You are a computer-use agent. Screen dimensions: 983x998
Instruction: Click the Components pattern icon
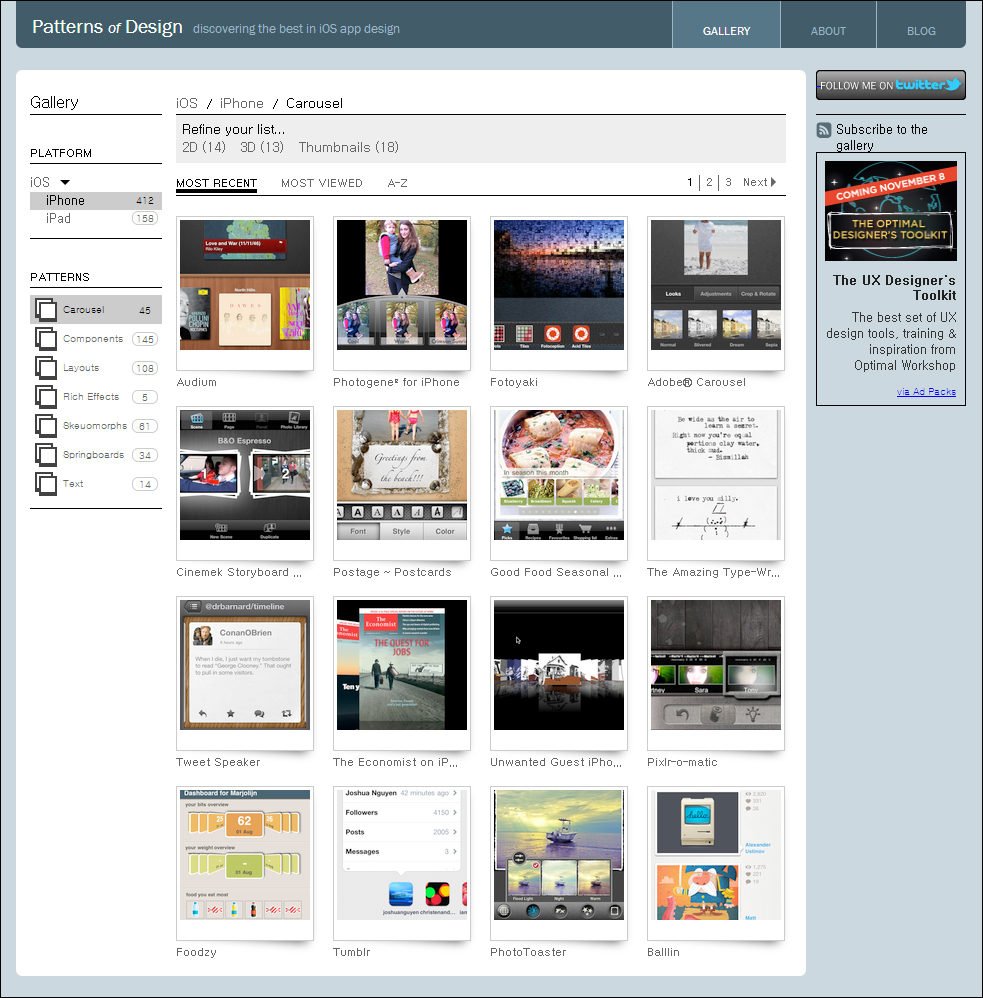[x=46, y=339]
